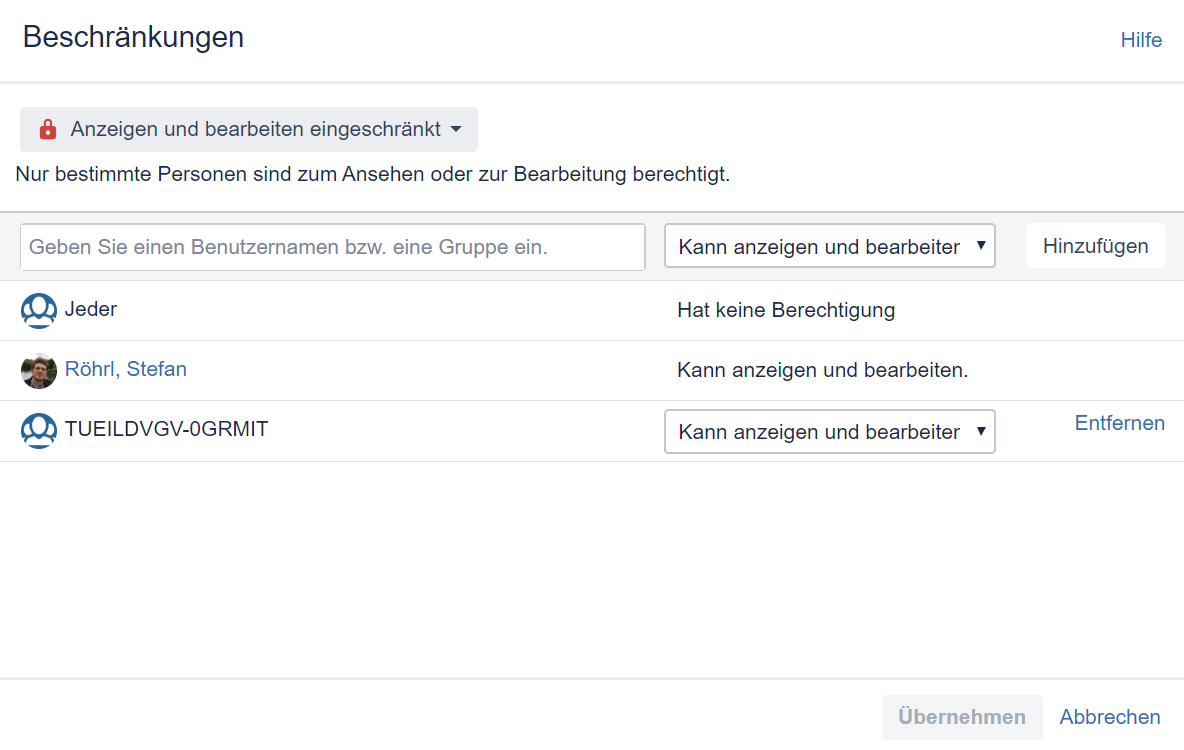
Task: Click the red lock icon
Action: pos(47,130)
